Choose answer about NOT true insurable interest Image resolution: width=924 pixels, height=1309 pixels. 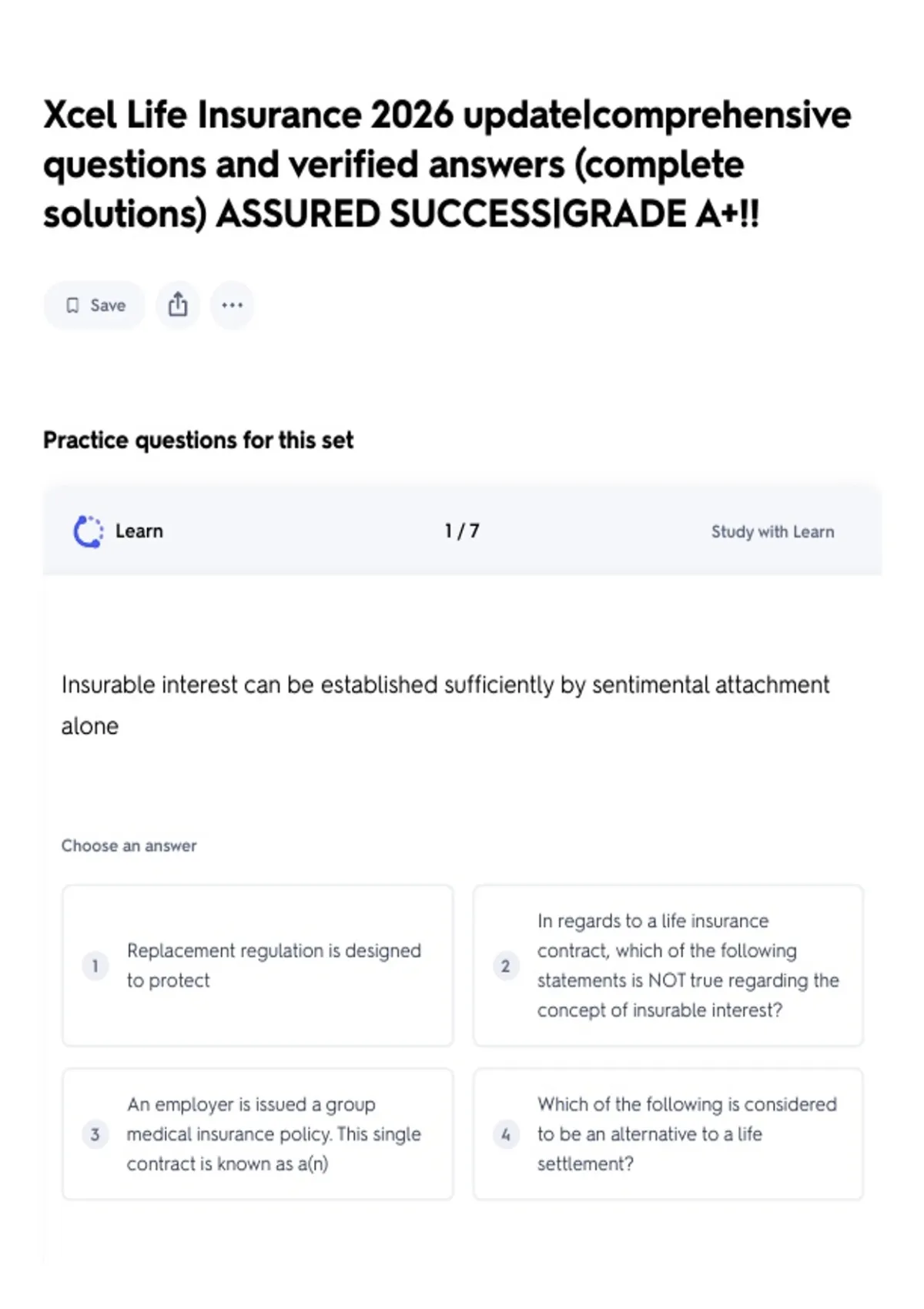pyautogui.click(x=668, y=966)
